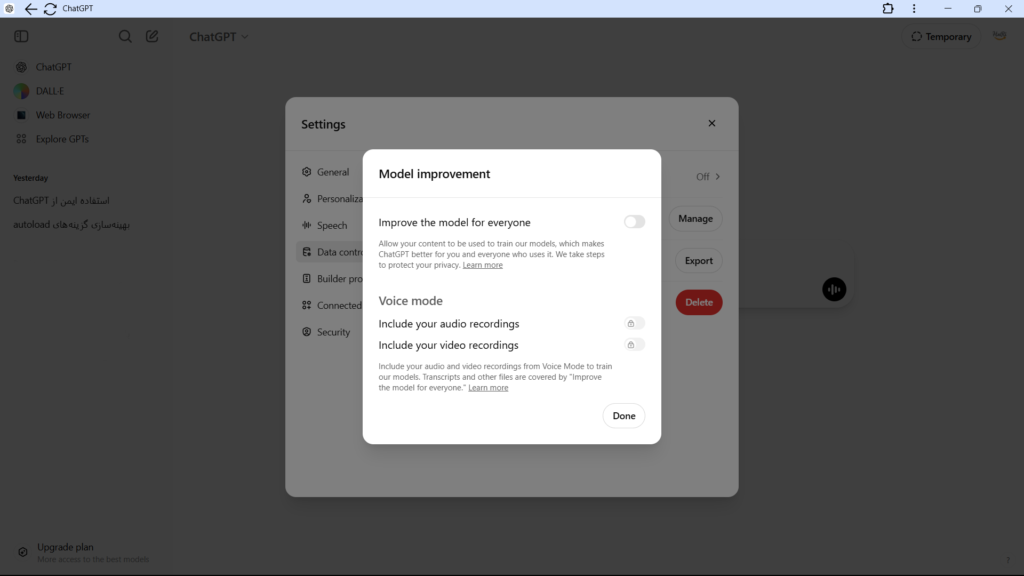Click Builder profile icon in Settings
1024x576 pixels.
(x=306, y=279)
